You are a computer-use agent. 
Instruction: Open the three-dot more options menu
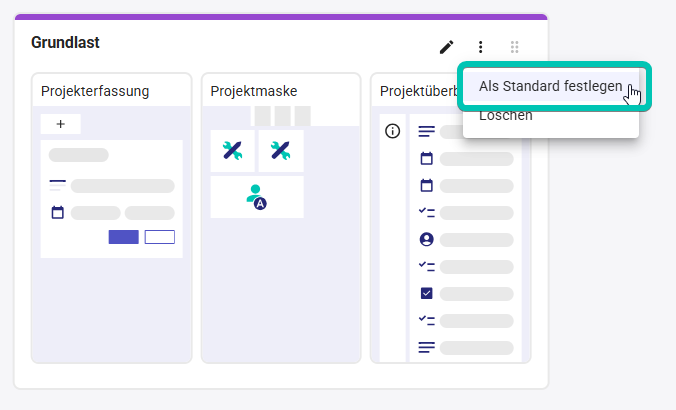[x=481, y=47]
